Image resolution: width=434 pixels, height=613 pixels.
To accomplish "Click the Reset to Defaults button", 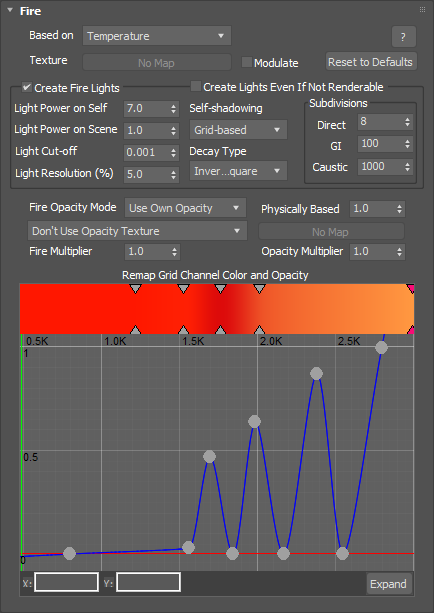I will [371, 62].
